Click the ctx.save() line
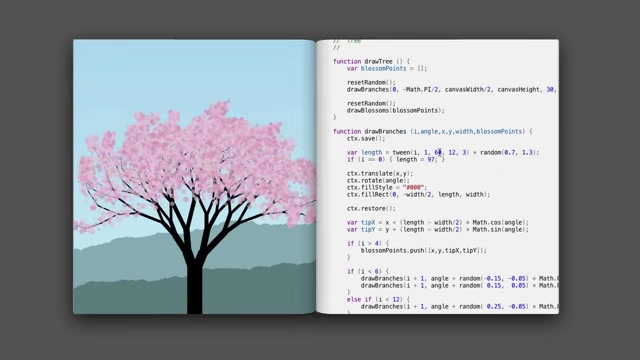Viewport: 640px width, 360px height. [x=366, y=138]
